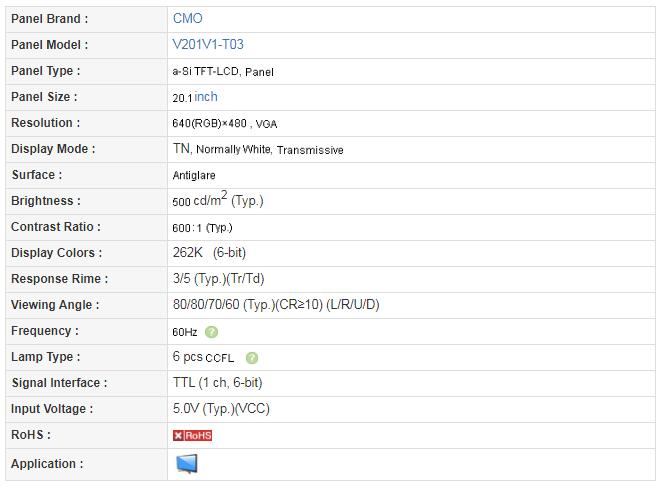The height and width of the screenshot is (486, 659).
Task: Follow the inch link in Panel Size
Action: pyautogui.click(x=206, y=97)
